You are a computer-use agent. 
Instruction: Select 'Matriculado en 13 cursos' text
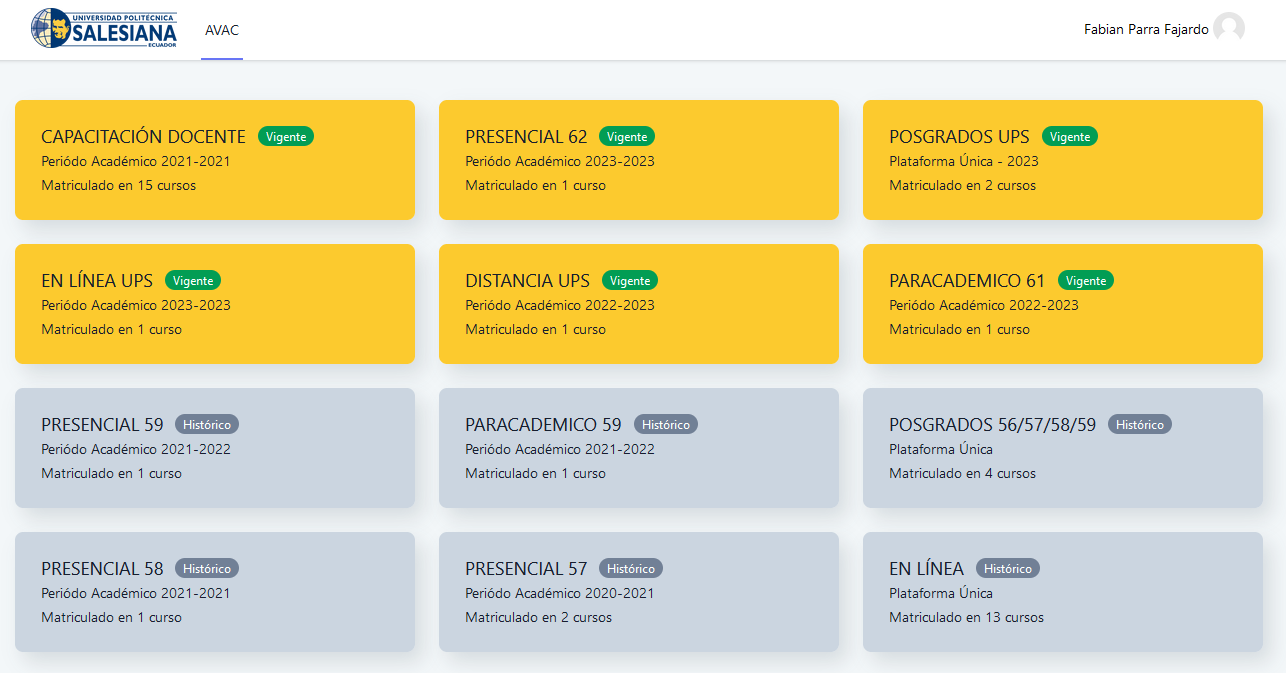966,617
